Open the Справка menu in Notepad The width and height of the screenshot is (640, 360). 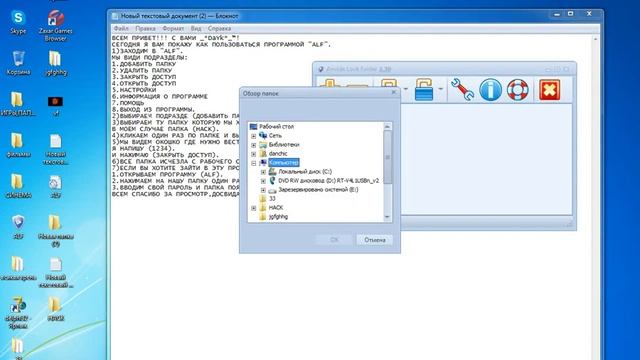pos(219,29)
